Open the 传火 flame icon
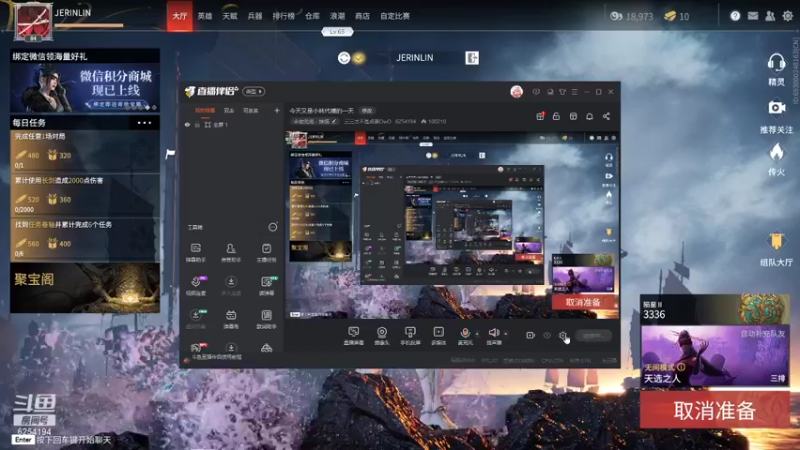Viewport: 800px width, 450px height. tap(776, 152)
